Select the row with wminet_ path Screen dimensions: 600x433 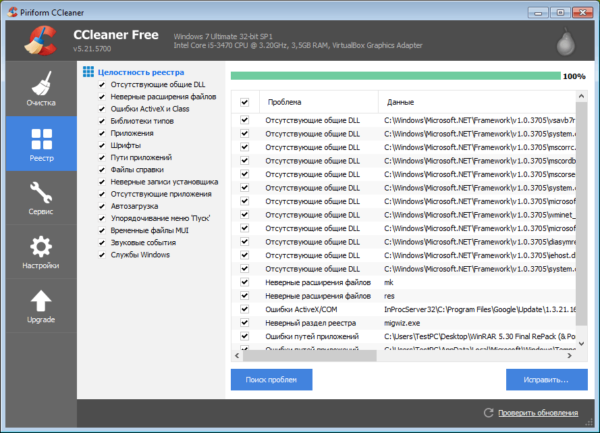[x=403, y=215]
